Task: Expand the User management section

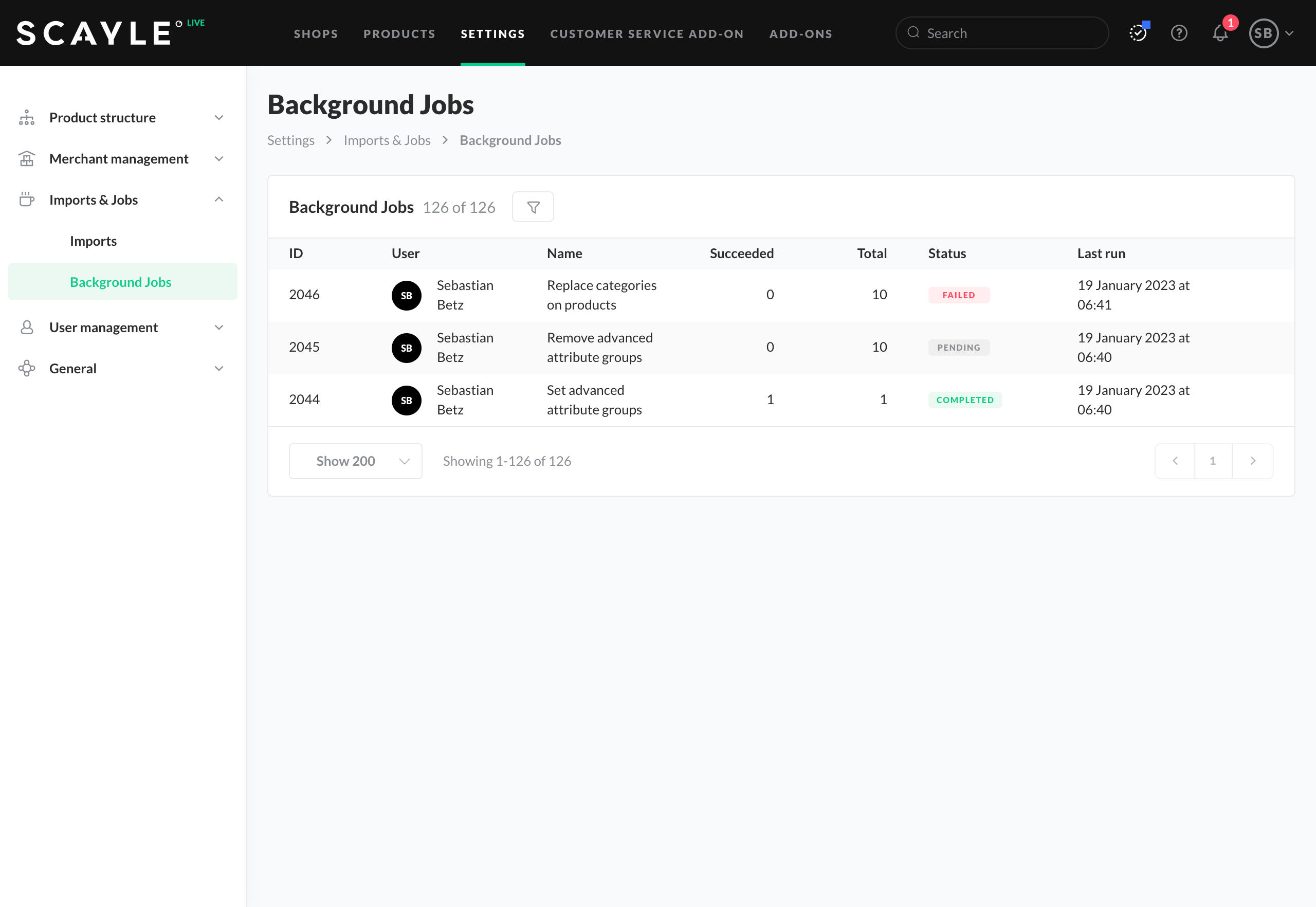Action: (219, 328)
